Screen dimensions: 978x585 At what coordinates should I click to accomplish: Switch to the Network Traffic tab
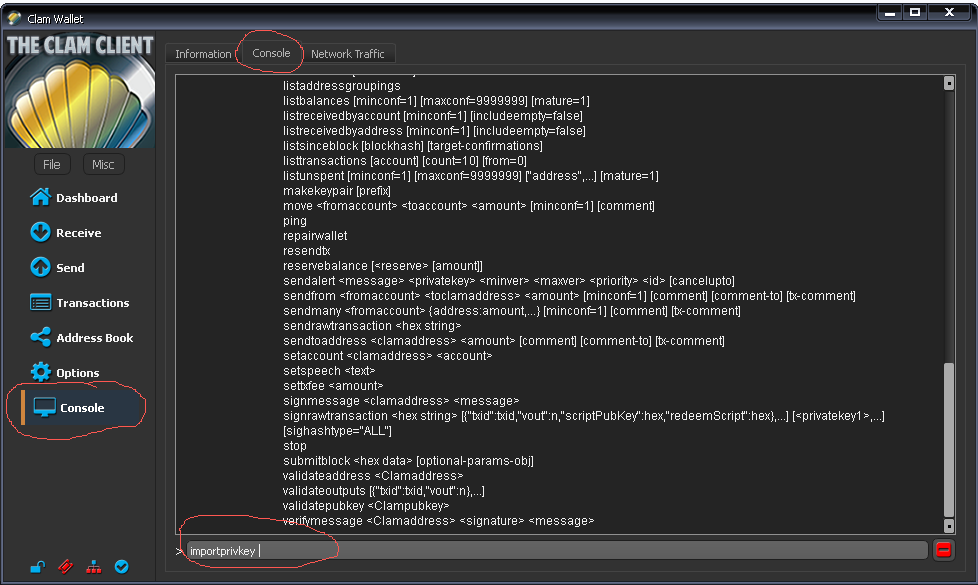347,54
